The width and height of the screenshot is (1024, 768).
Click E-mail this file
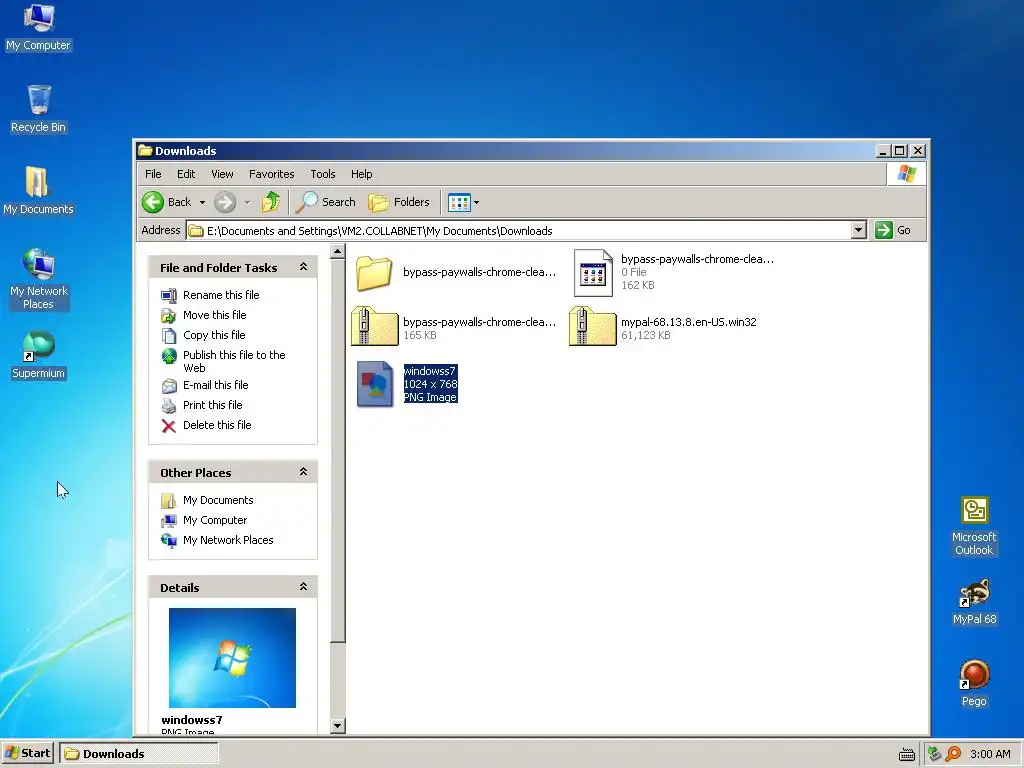click(216, 385)
